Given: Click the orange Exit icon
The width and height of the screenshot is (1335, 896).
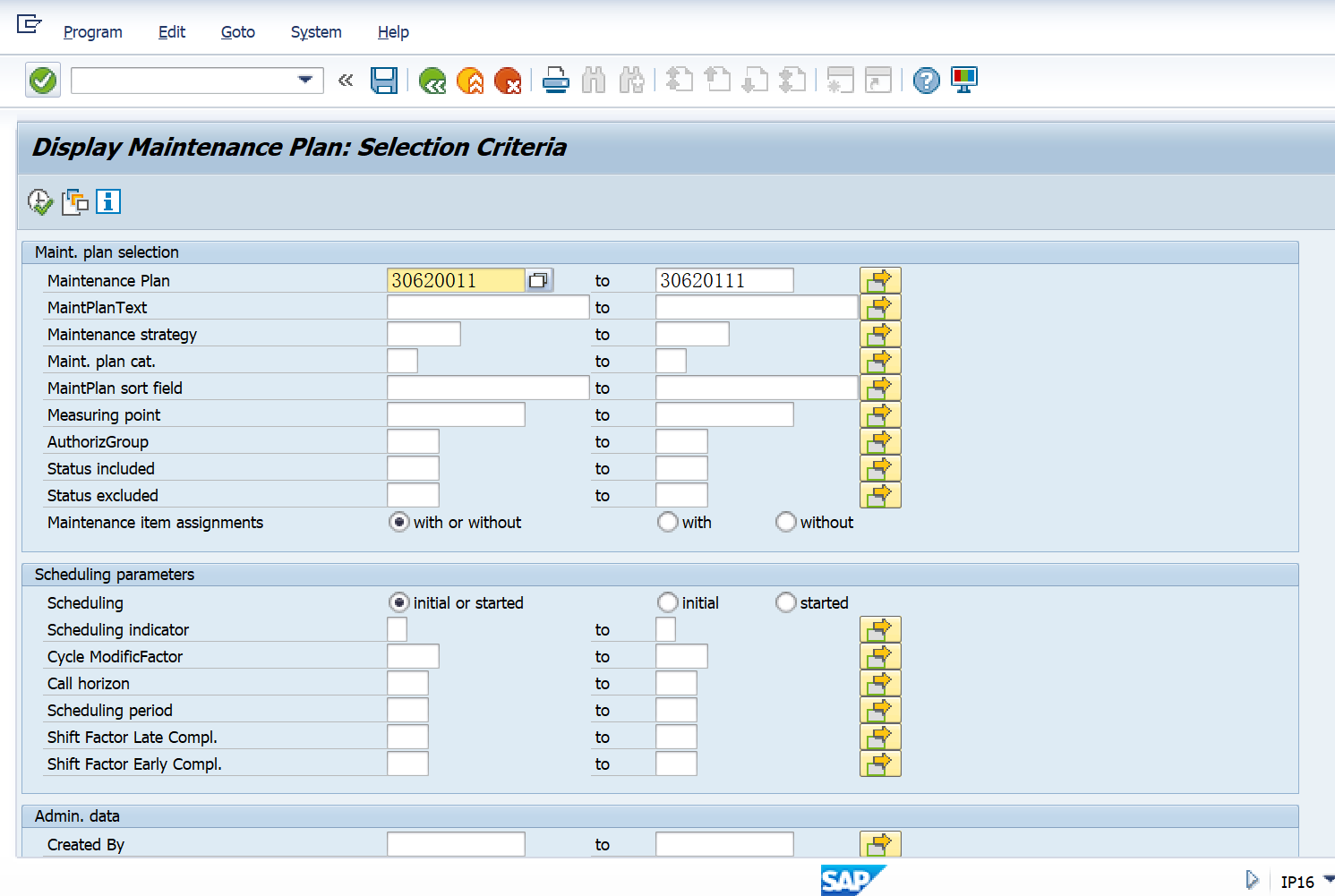Looking at the screenshot, I should 470,81.
